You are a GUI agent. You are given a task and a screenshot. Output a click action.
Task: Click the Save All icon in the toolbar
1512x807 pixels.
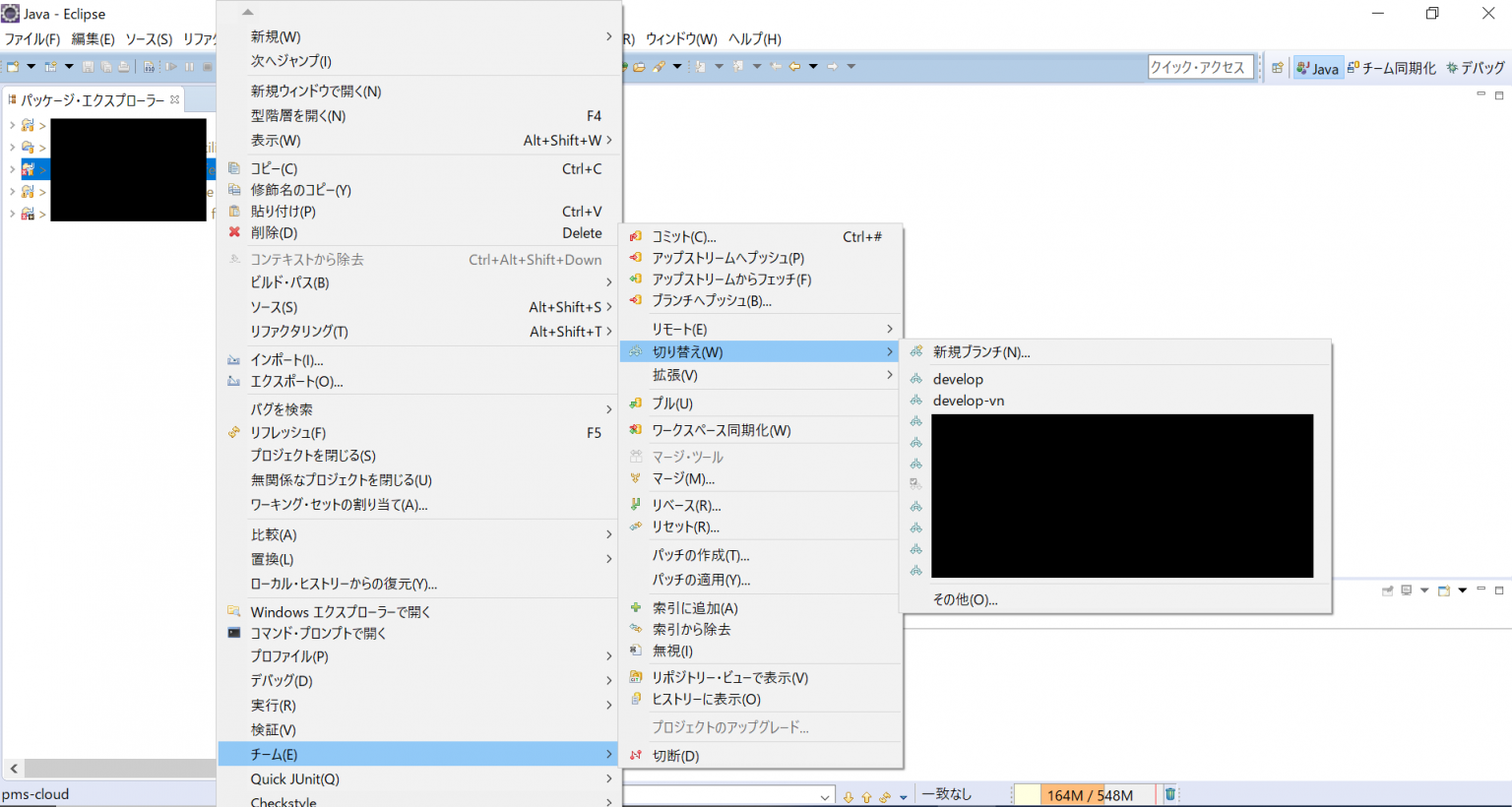tap(105, 66)
